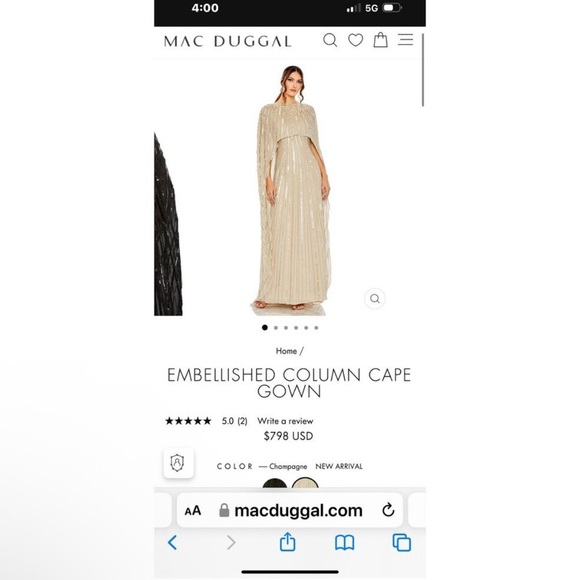580x580 pixels.
Task: Click Write a review link
Action: click(x=285, y=421)
